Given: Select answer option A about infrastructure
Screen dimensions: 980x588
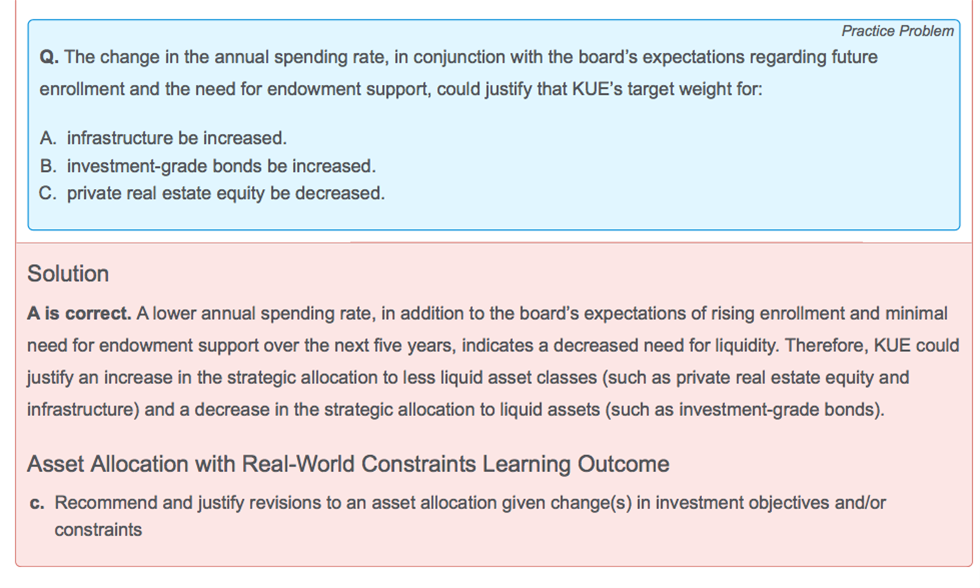Looking at the screenshot, I should pos(176,138).
